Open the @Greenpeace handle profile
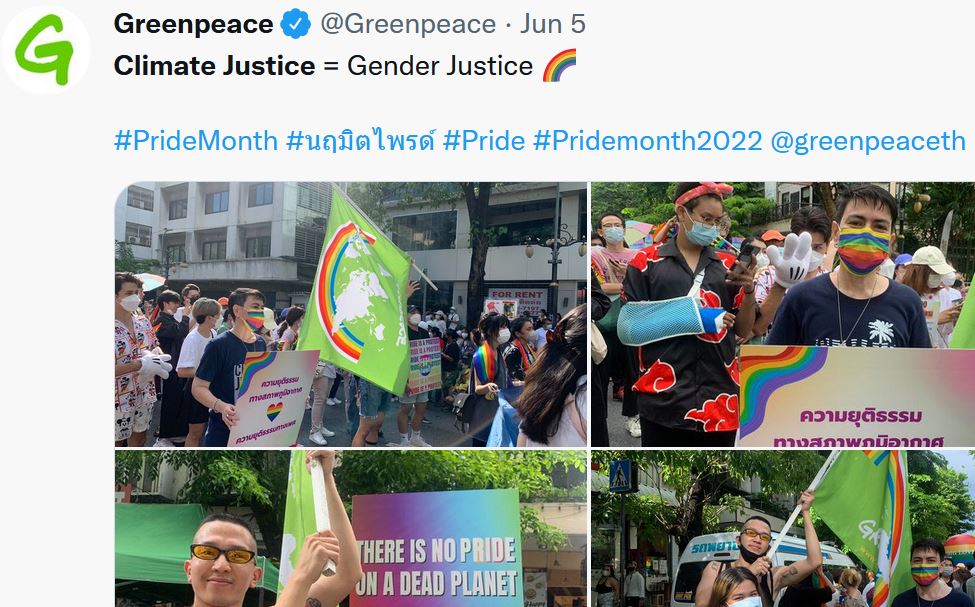Image resolution: width=975 pixels, height=607 pixels. pos(408,24)
